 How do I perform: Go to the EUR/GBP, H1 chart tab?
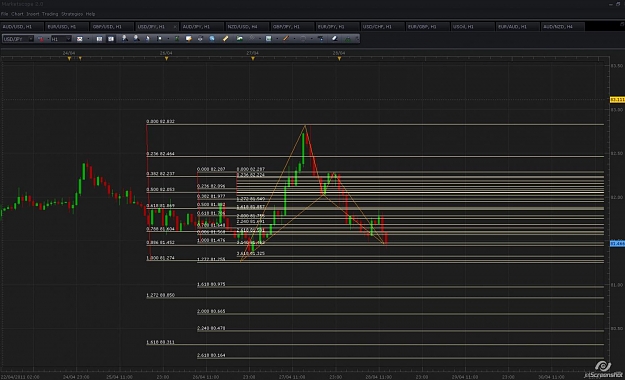click(427, 27)
